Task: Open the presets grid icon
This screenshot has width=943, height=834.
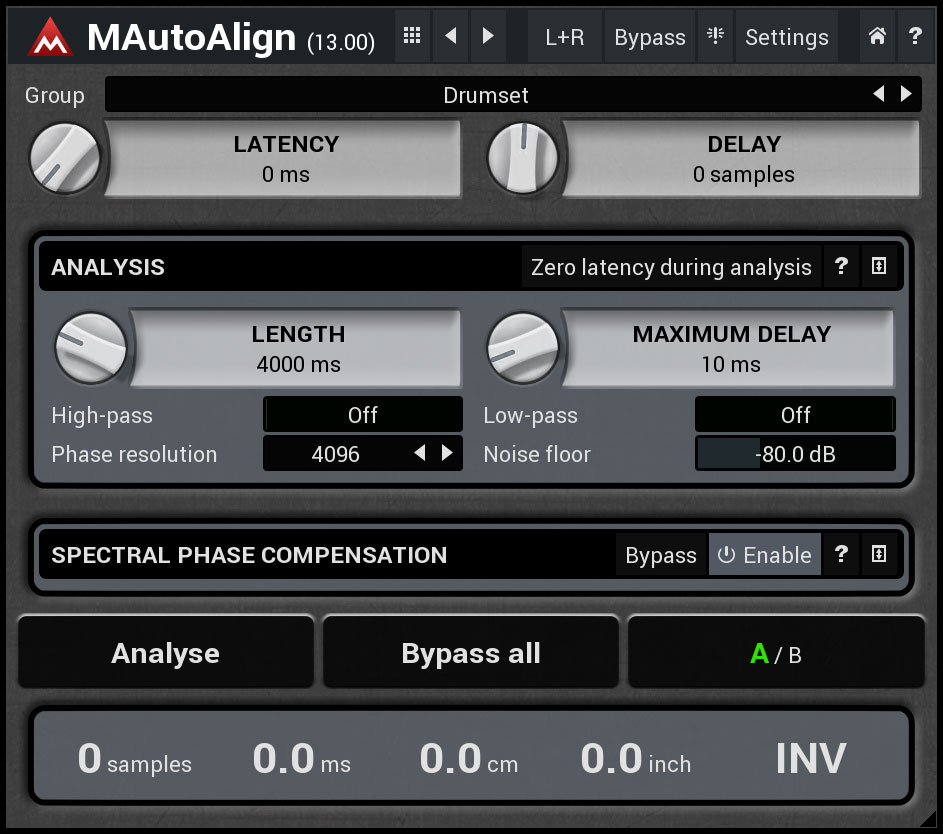Action: 411,37
